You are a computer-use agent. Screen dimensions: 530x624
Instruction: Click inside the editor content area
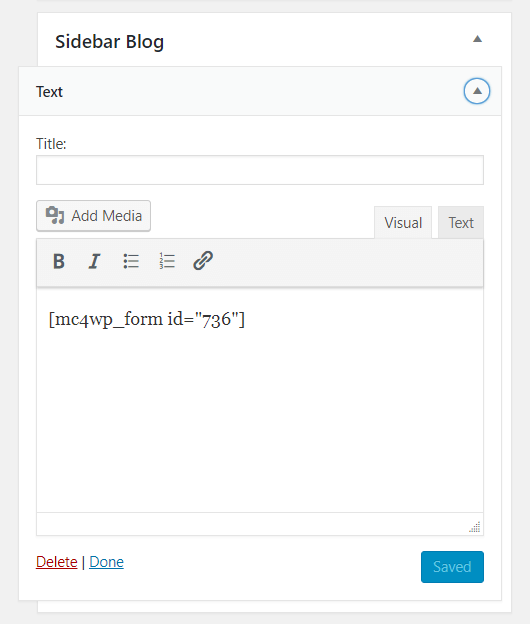(260, 400)
